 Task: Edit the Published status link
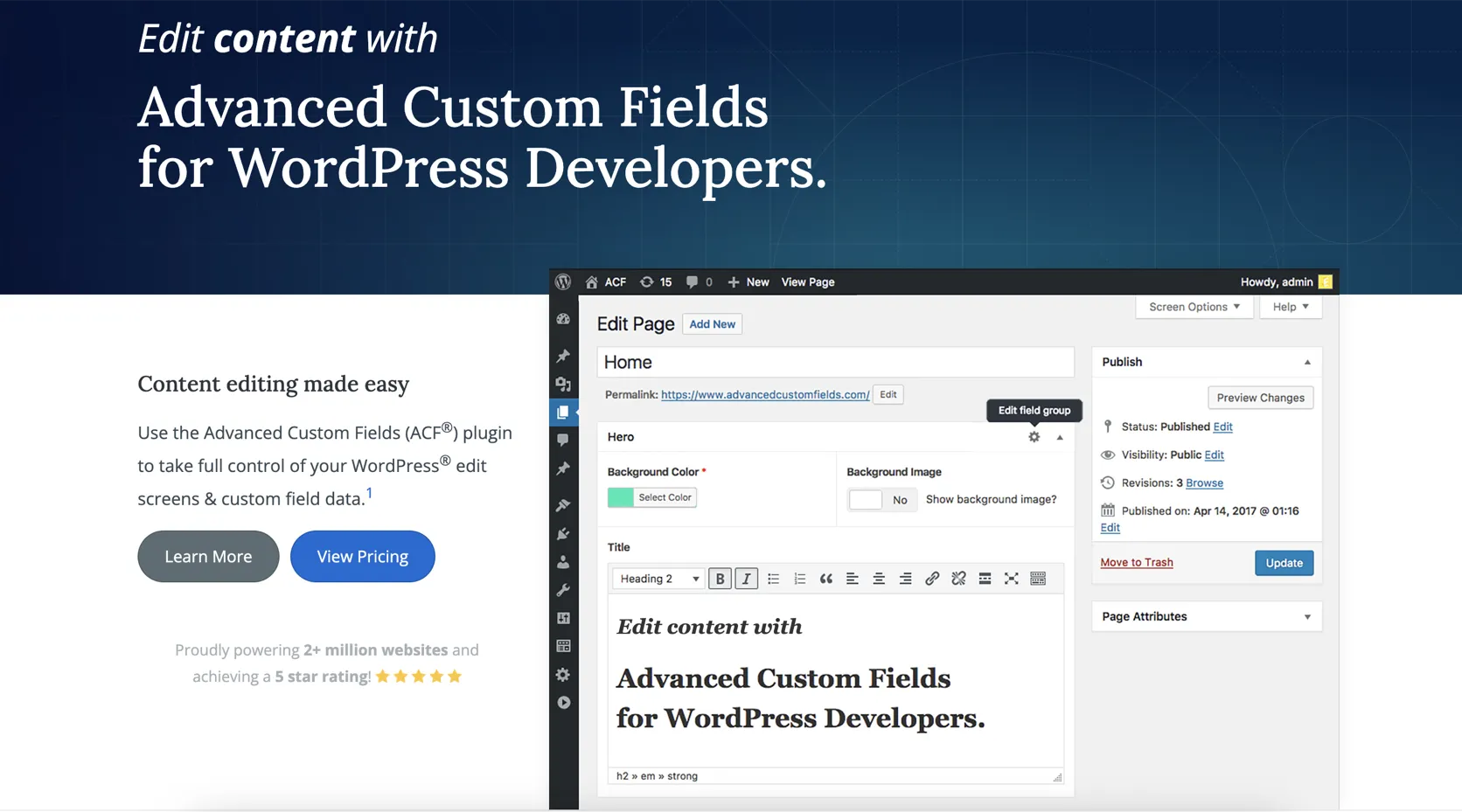tap(1222, 427)
